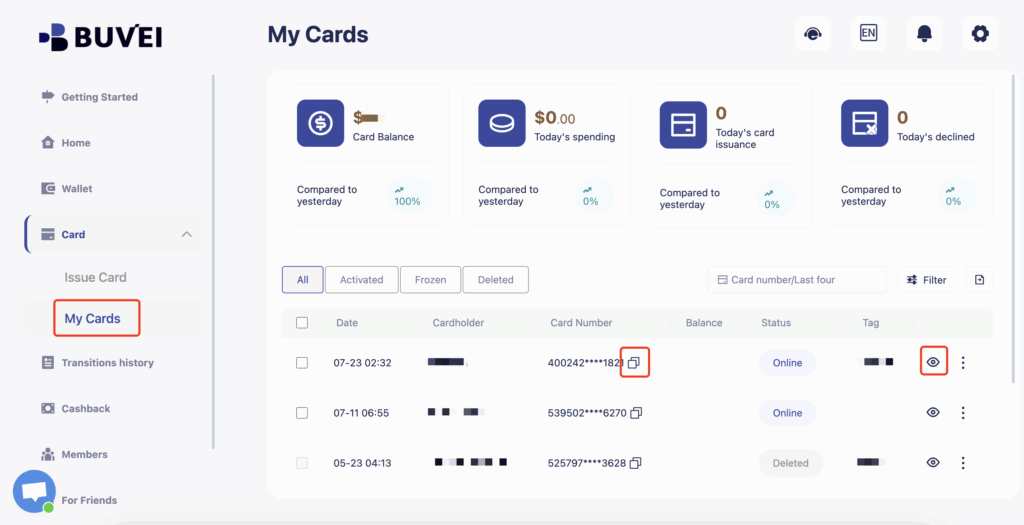Open the live chat bubble

(34, 491)
